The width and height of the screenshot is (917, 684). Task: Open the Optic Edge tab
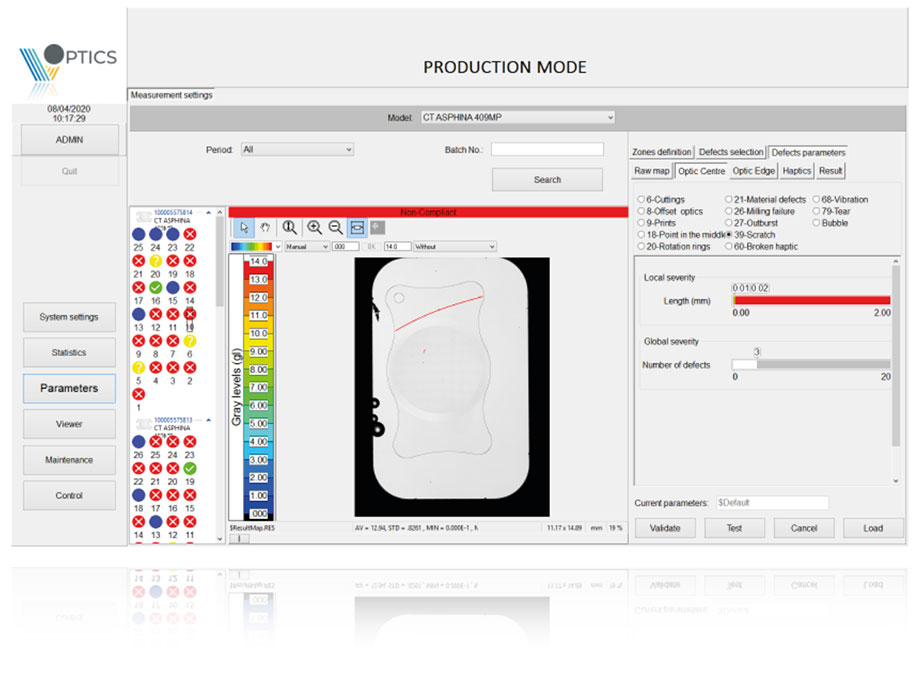753,171
